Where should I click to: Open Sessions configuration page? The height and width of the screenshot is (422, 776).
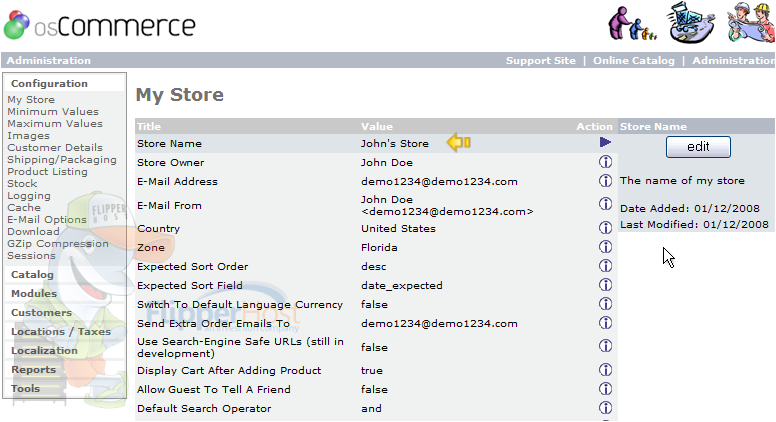click(31, 255)
